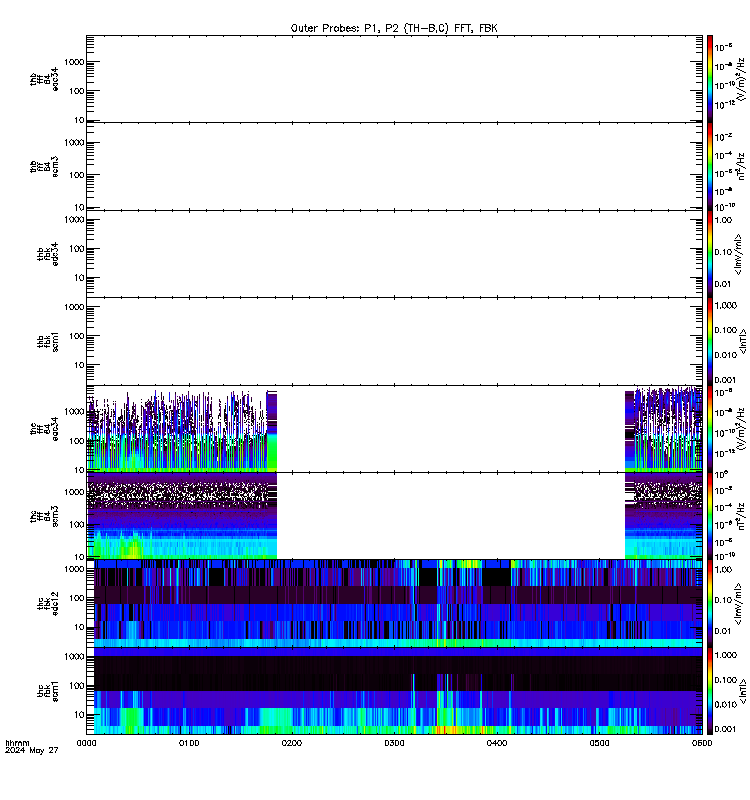
Task: Click the plot title "Outer Probes: P1, P2 (TH-B,C) FFT, FBK"
Action: tap(394, 28)
